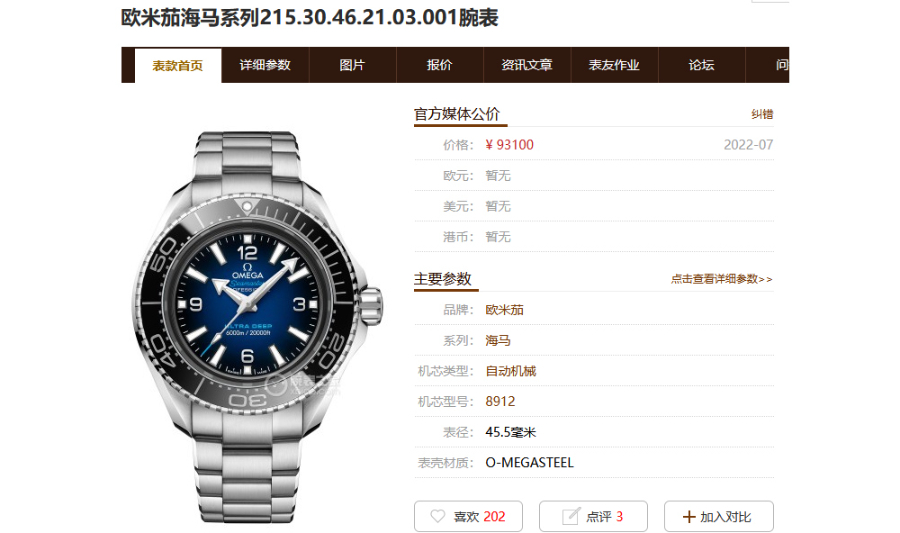Click the 点评 3 button

tap(593, 516)
